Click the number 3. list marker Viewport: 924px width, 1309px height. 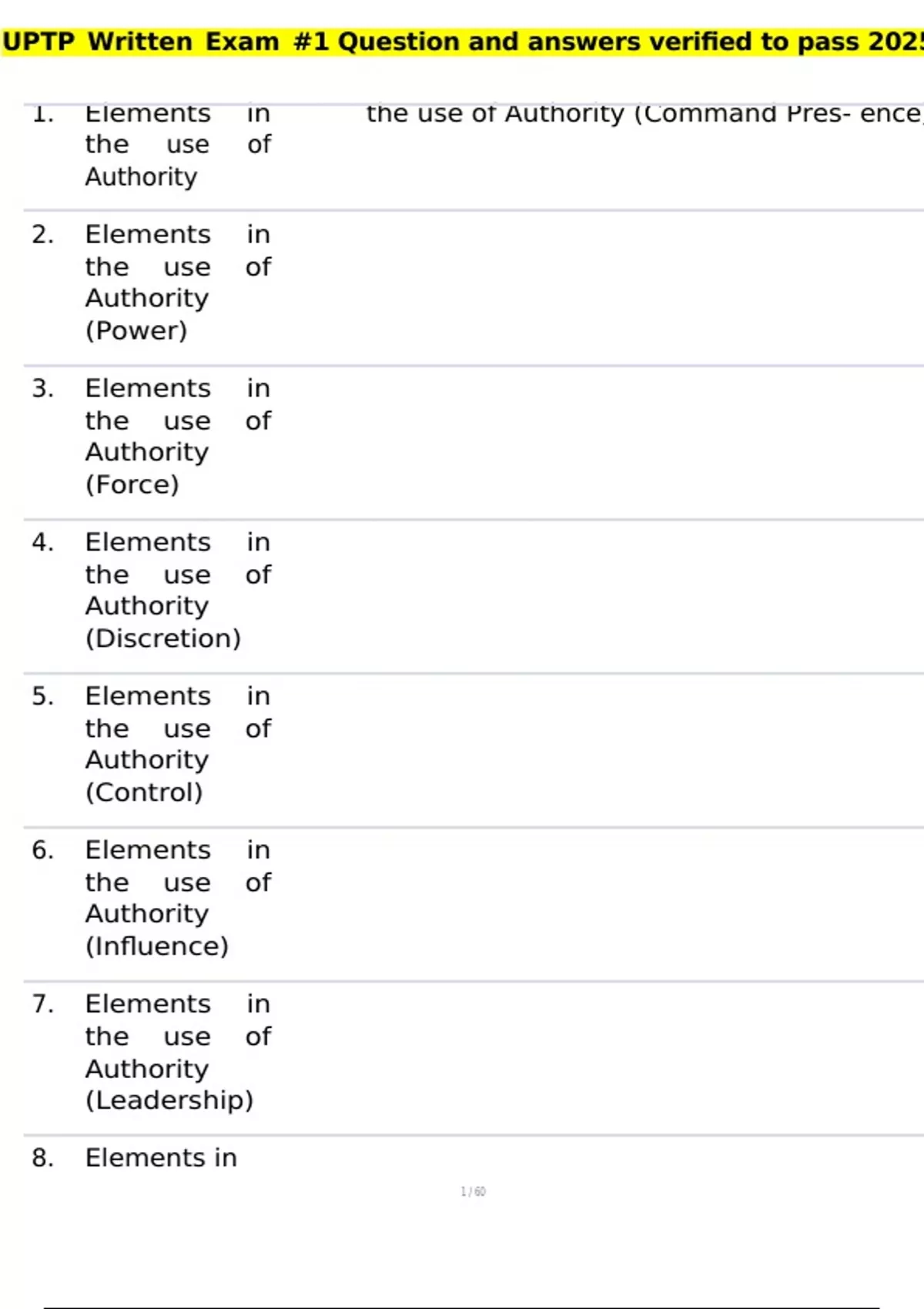tap(42, 388)
